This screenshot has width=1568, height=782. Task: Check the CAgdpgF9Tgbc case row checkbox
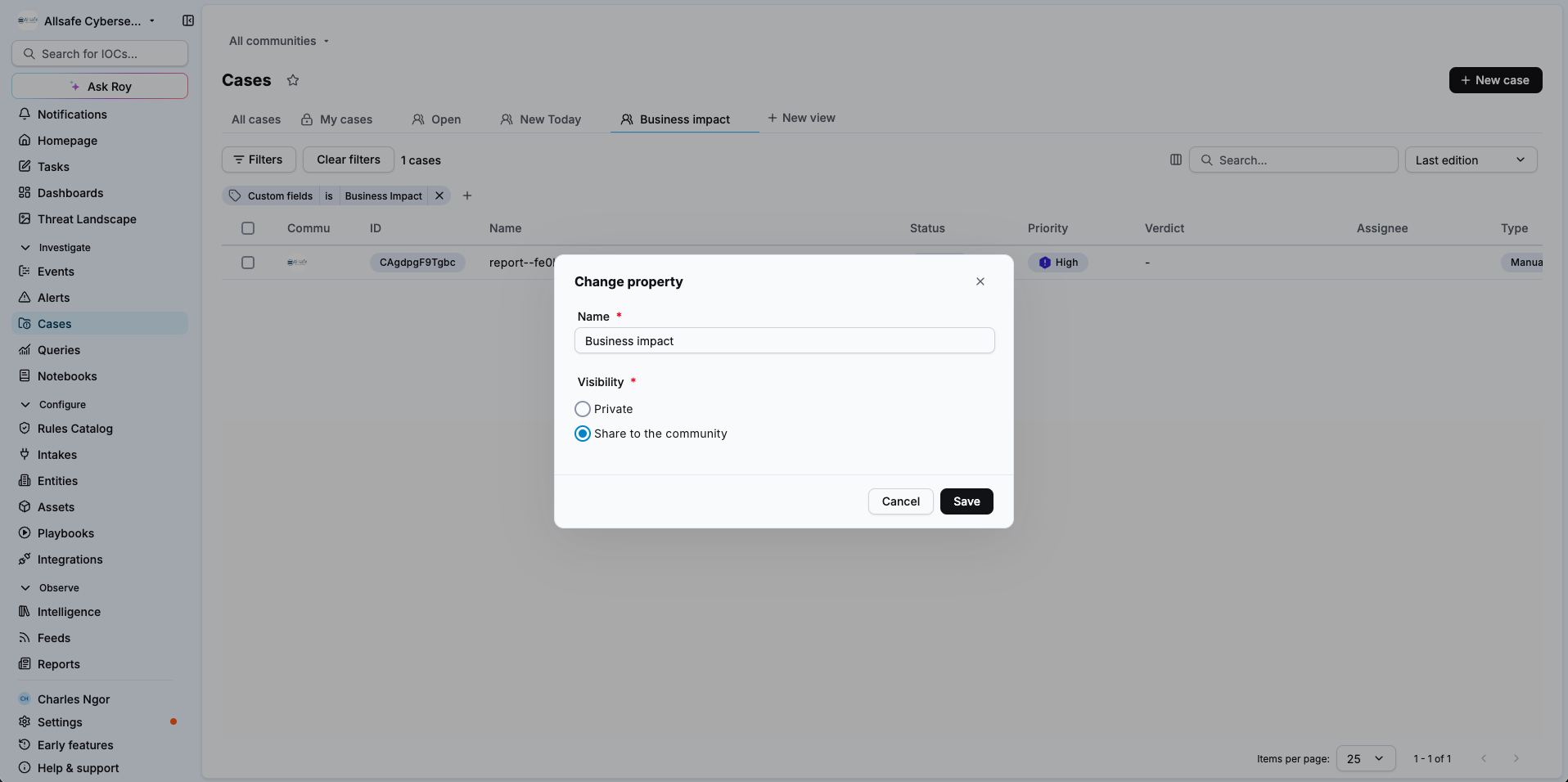(x=248, y=263)
